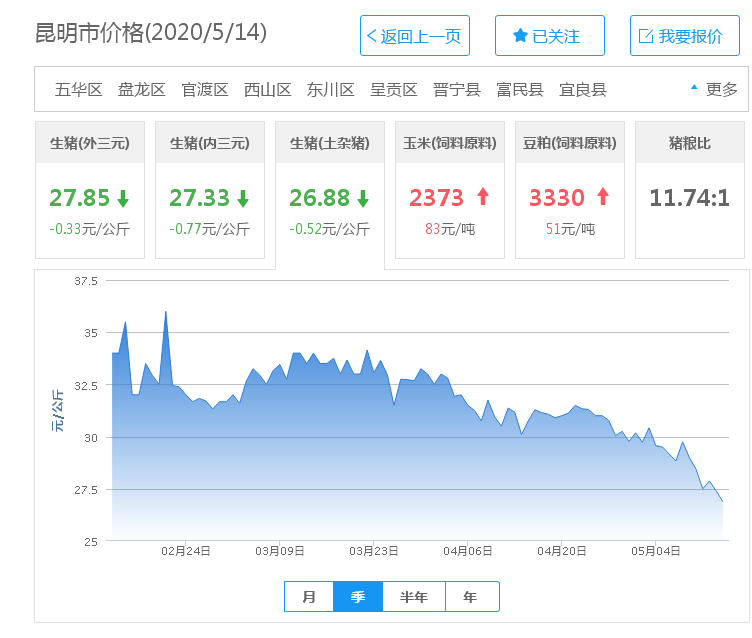
Task: Open the 宜良县 district link
Action: pyautogui.click(x=583, y=89)
